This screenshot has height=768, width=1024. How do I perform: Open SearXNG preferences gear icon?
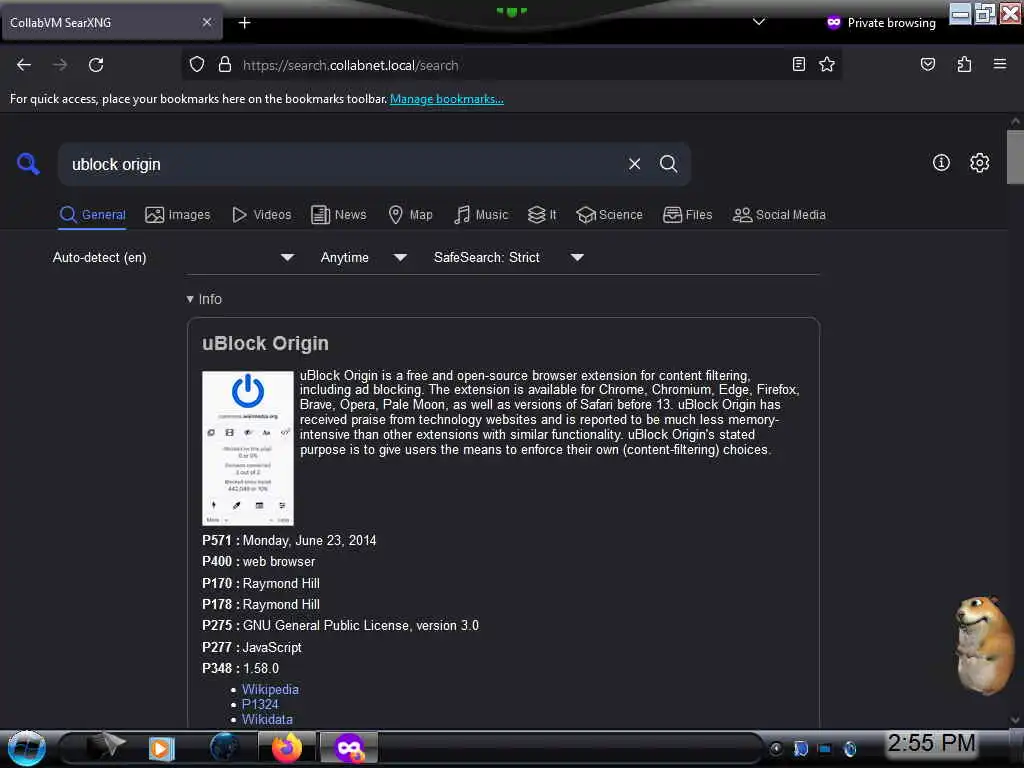pyautogui.click(x=979, y=163)
